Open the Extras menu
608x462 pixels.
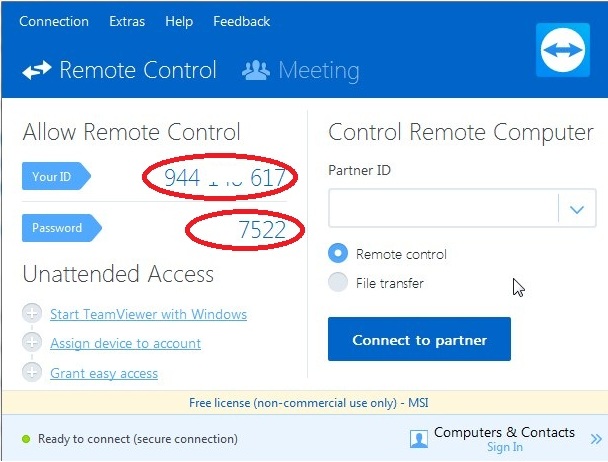tap(127, 21)
